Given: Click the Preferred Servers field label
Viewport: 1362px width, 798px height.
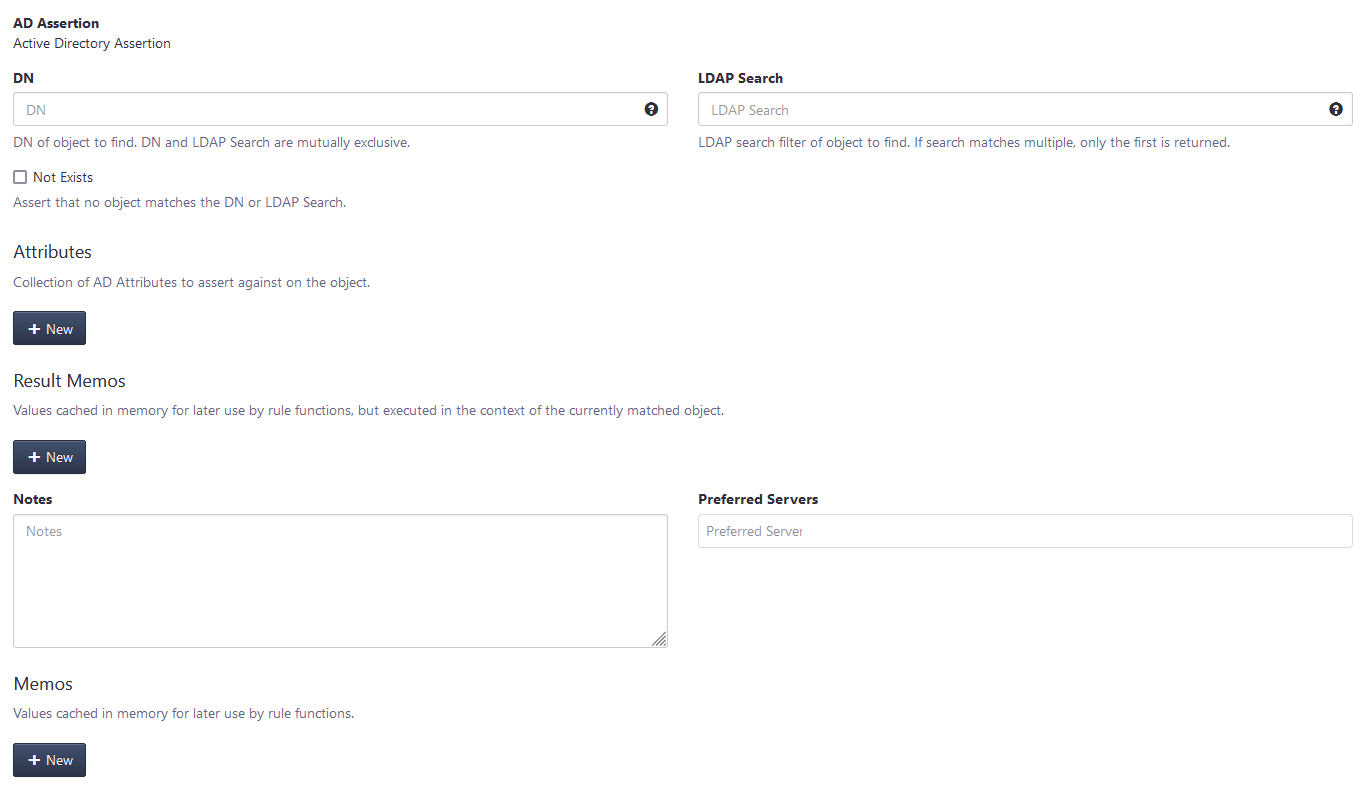Looking at the screenshot, I should (x=758, y=499).
